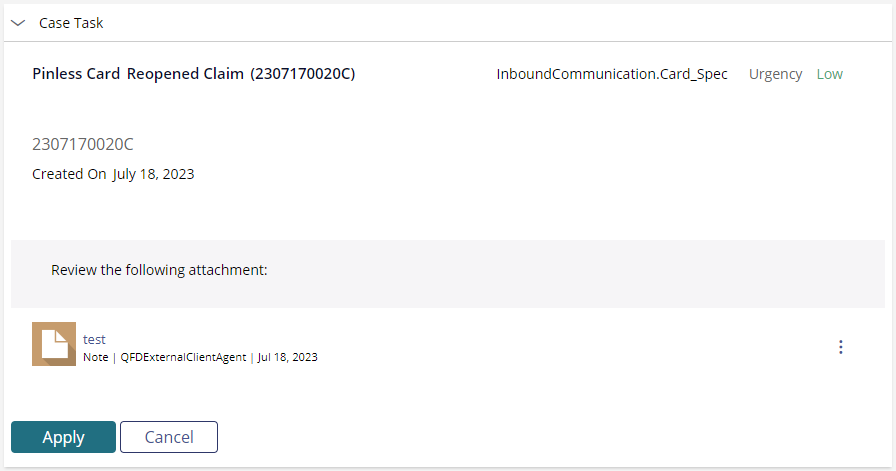Viewport: 896px width, 471px height.
Task: Click the Jul 18, 2023 attachment date
Action: [287, 357]
